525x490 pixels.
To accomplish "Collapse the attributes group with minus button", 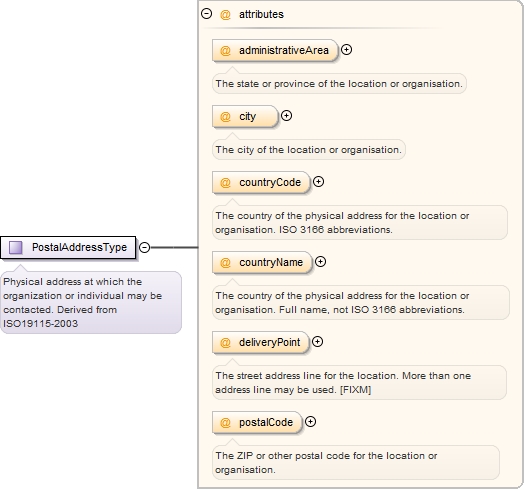I will point(207,14).
